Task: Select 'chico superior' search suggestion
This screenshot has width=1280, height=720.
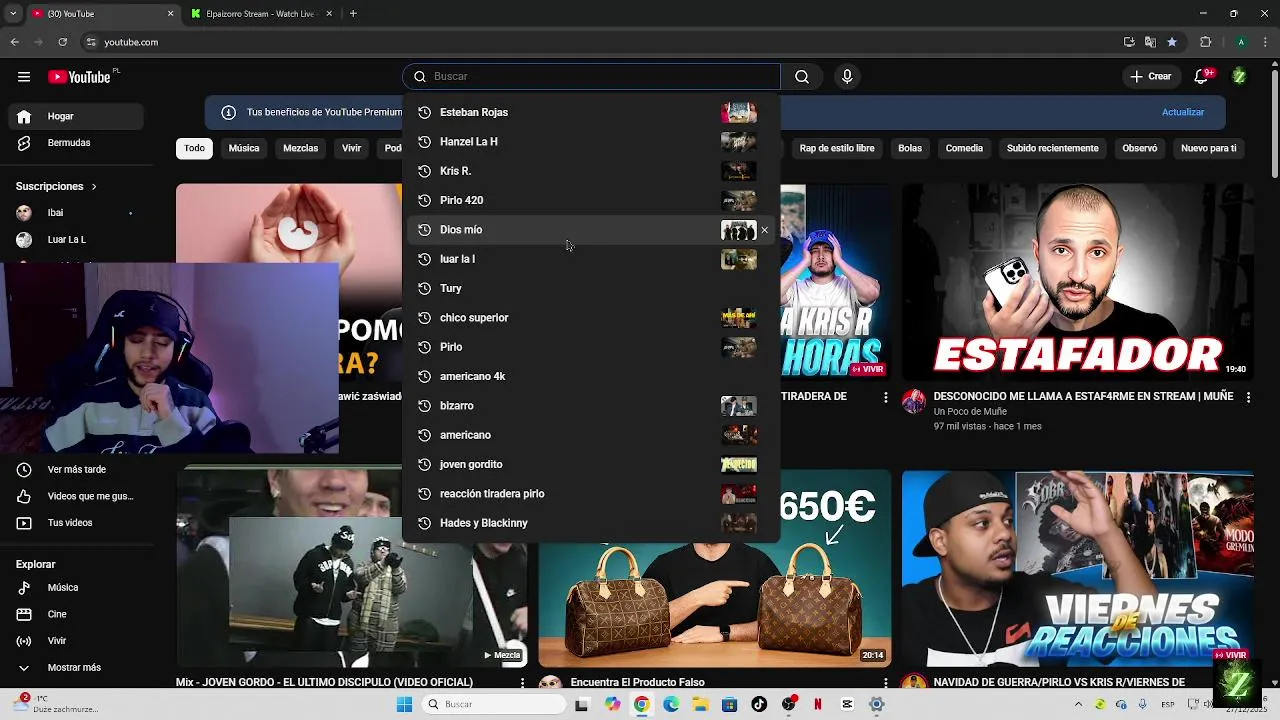Action: pyautogui.click(x=590, y=318)
